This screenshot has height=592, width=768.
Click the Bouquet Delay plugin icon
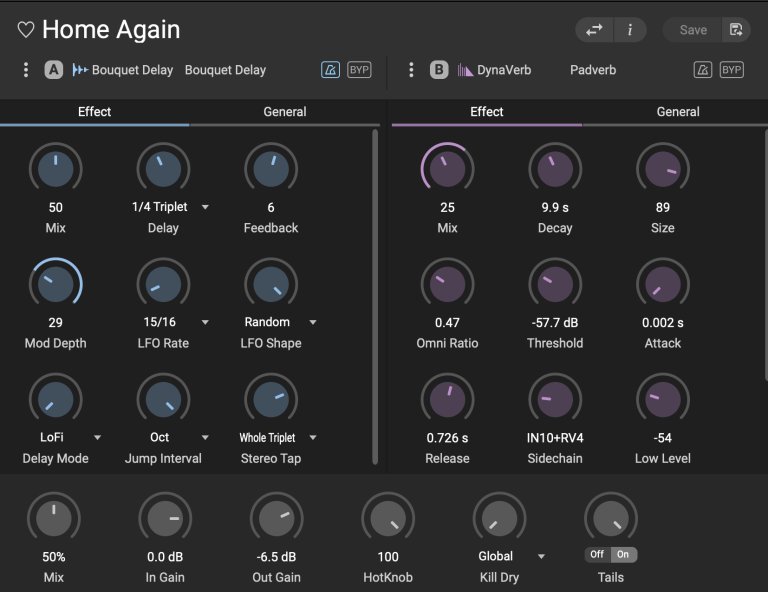tap(80, 70)
